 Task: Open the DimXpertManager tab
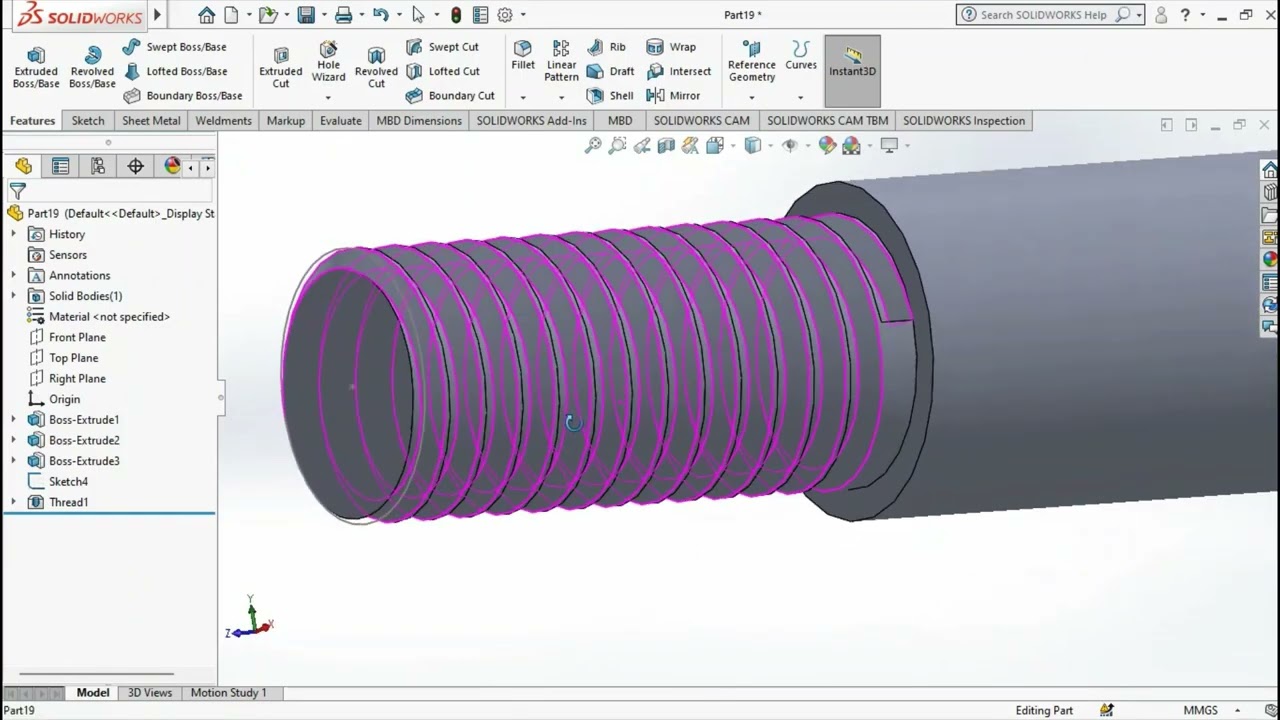tap(135, 166)
